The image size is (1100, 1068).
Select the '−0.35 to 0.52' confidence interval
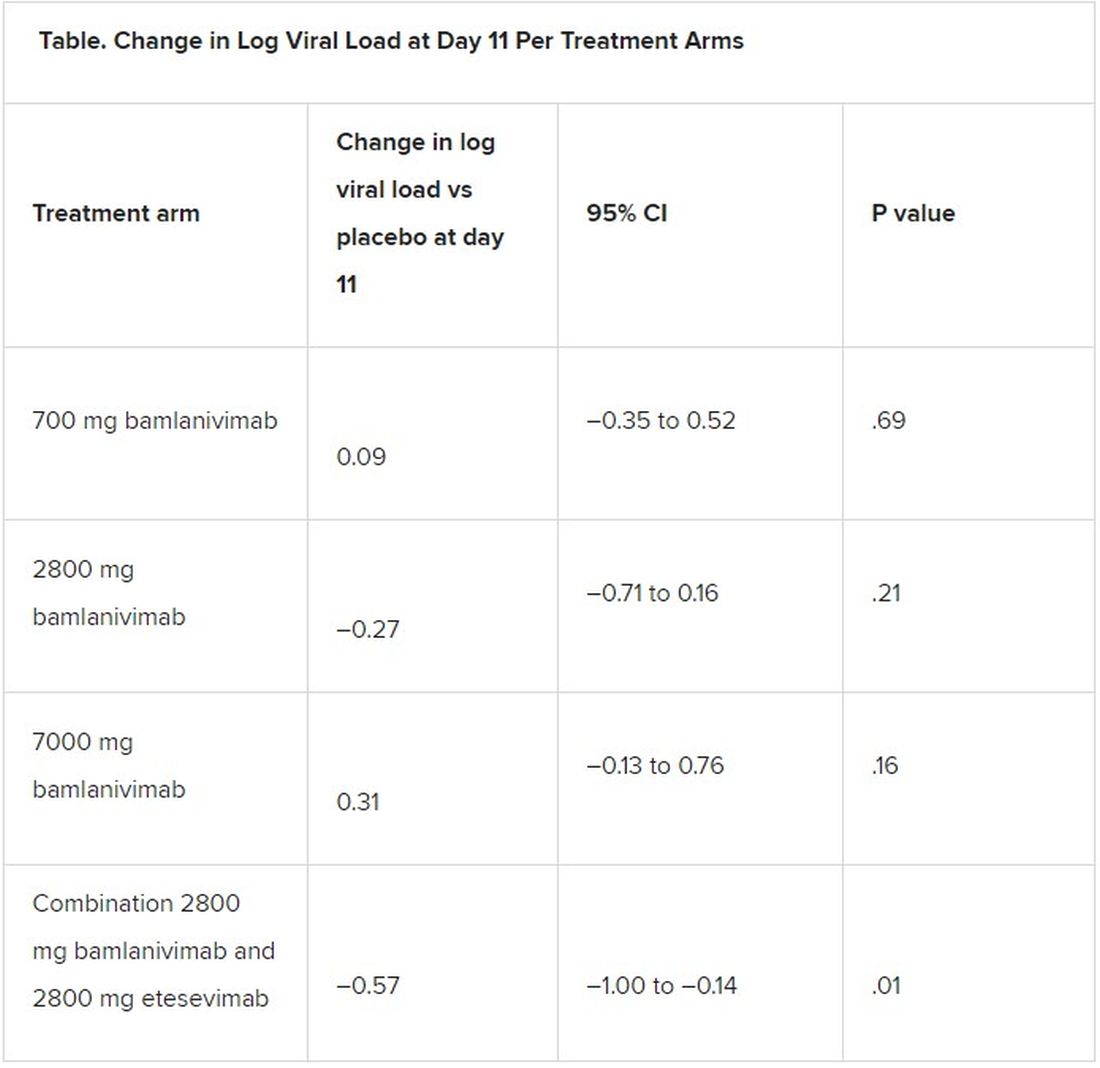661,420
